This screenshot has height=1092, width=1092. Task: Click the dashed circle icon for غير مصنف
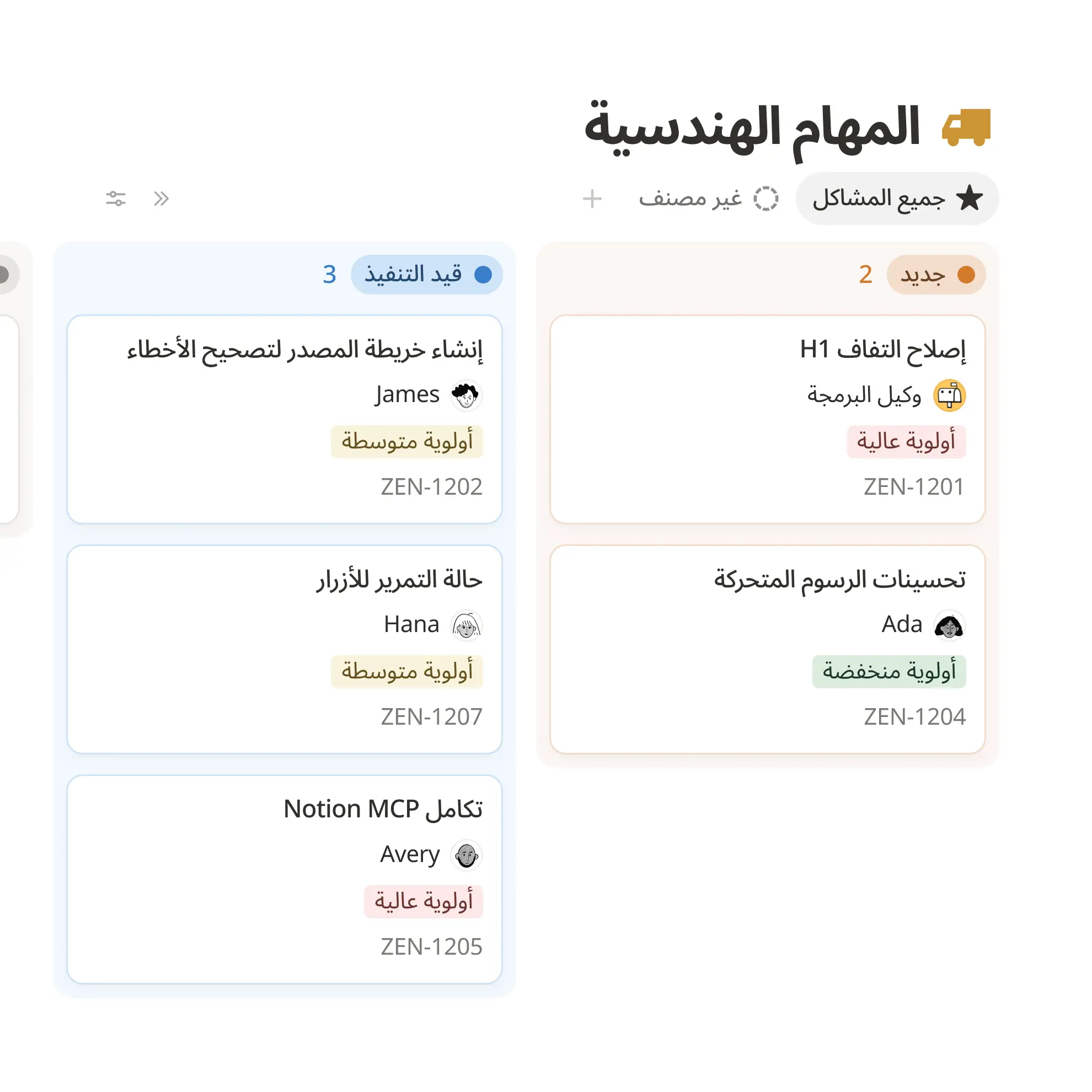[x=766, y=199]
